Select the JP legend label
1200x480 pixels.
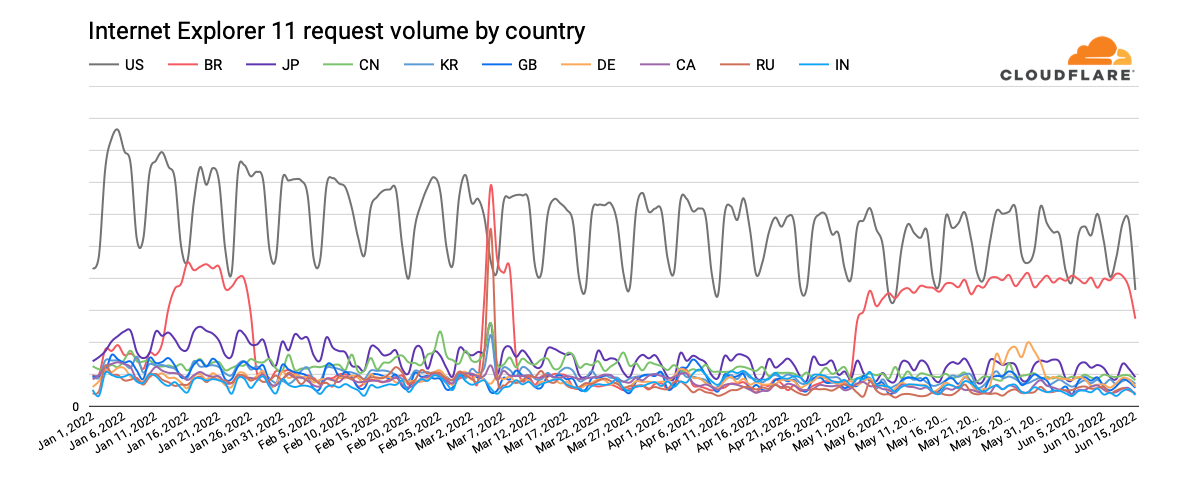pos(291,65)
